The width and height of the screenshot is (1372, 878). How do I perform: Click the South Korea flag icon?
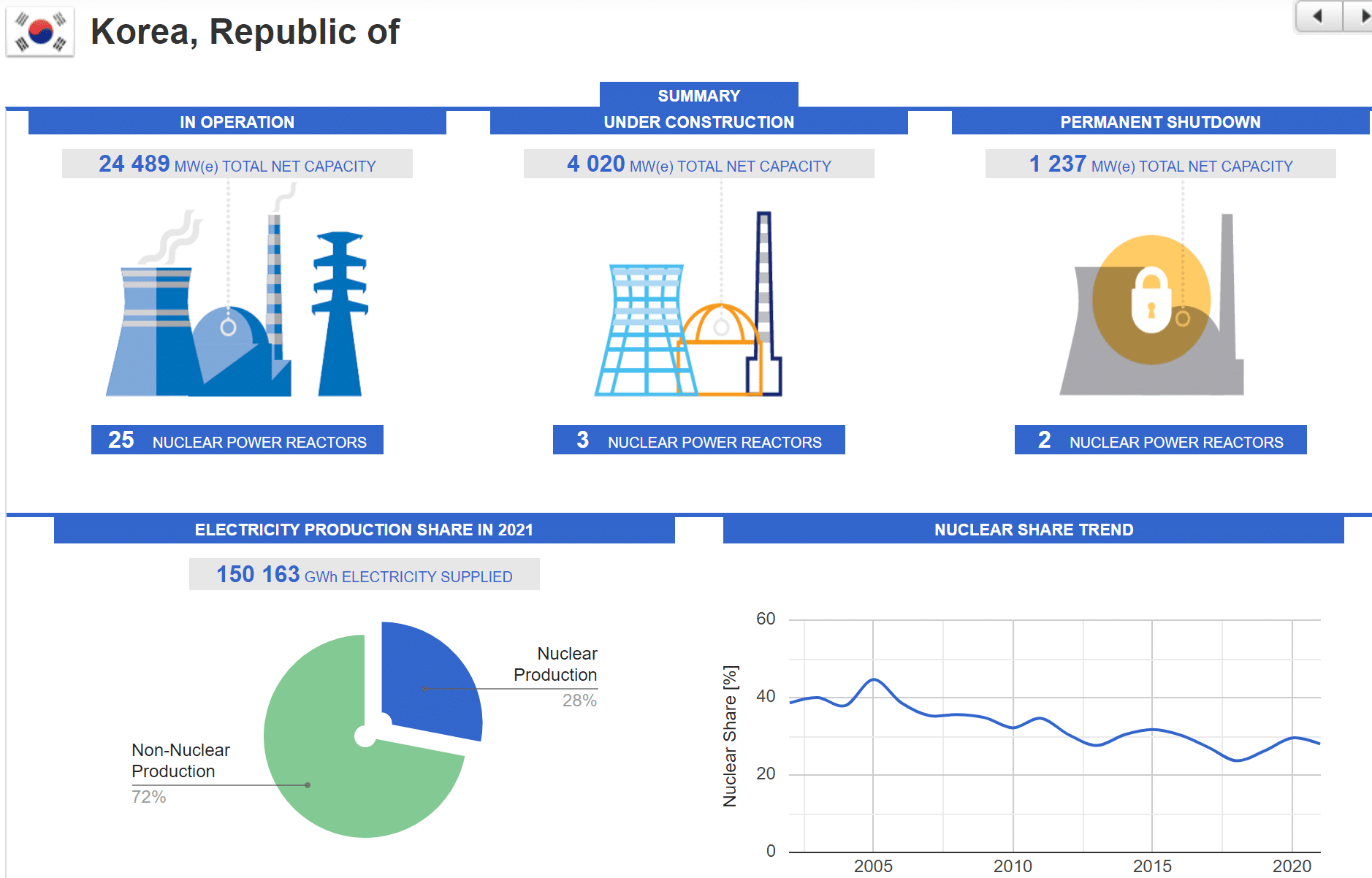[40, 32]
